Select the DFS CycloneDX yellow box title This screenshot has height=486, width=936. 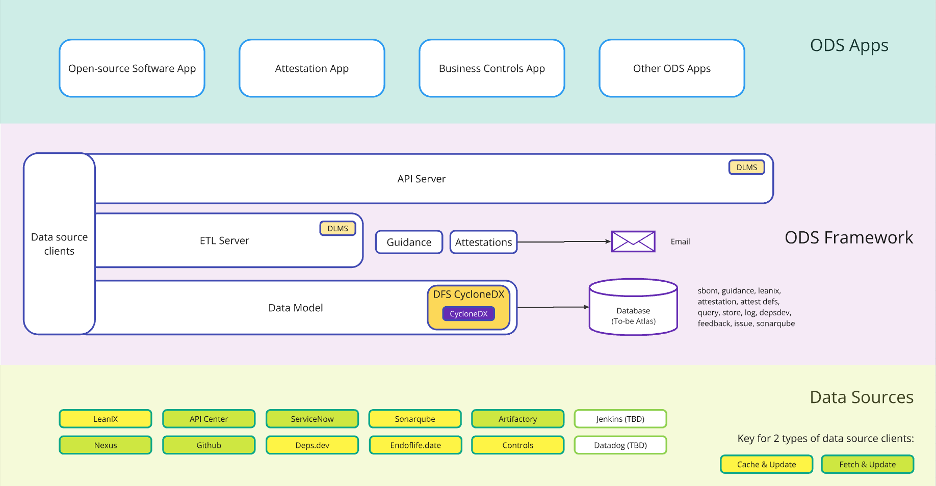469,294
